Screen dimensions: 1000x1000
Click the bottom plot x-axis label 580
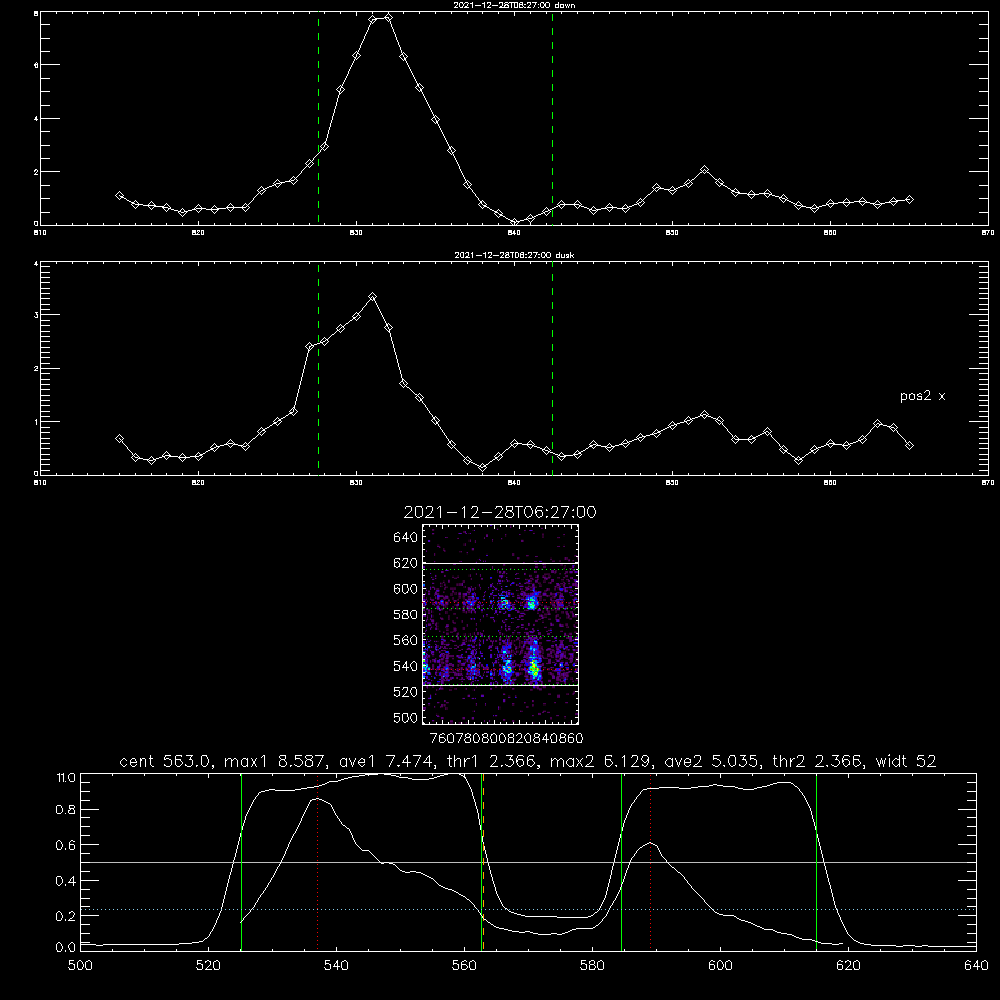pyautogui.click(x=592, y=966)
